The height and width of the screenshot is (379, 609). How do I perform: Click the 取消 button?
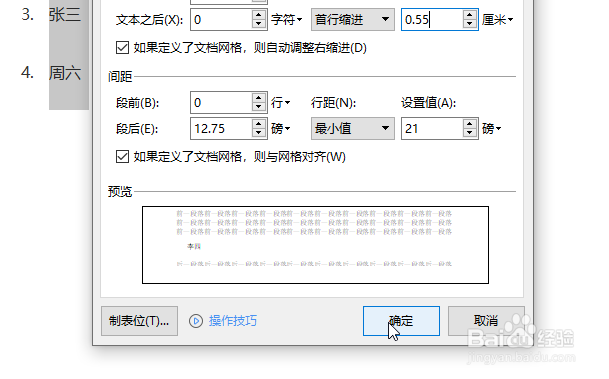click(486, 321)
